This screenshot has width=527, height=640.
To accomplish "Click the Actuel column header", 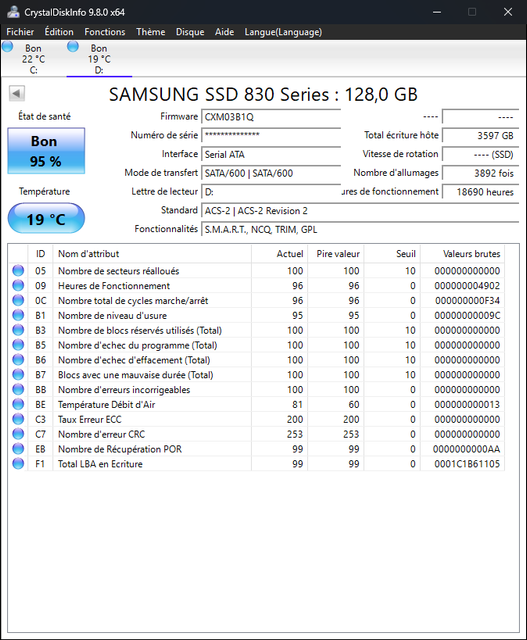I will click(x=280, y=253).
